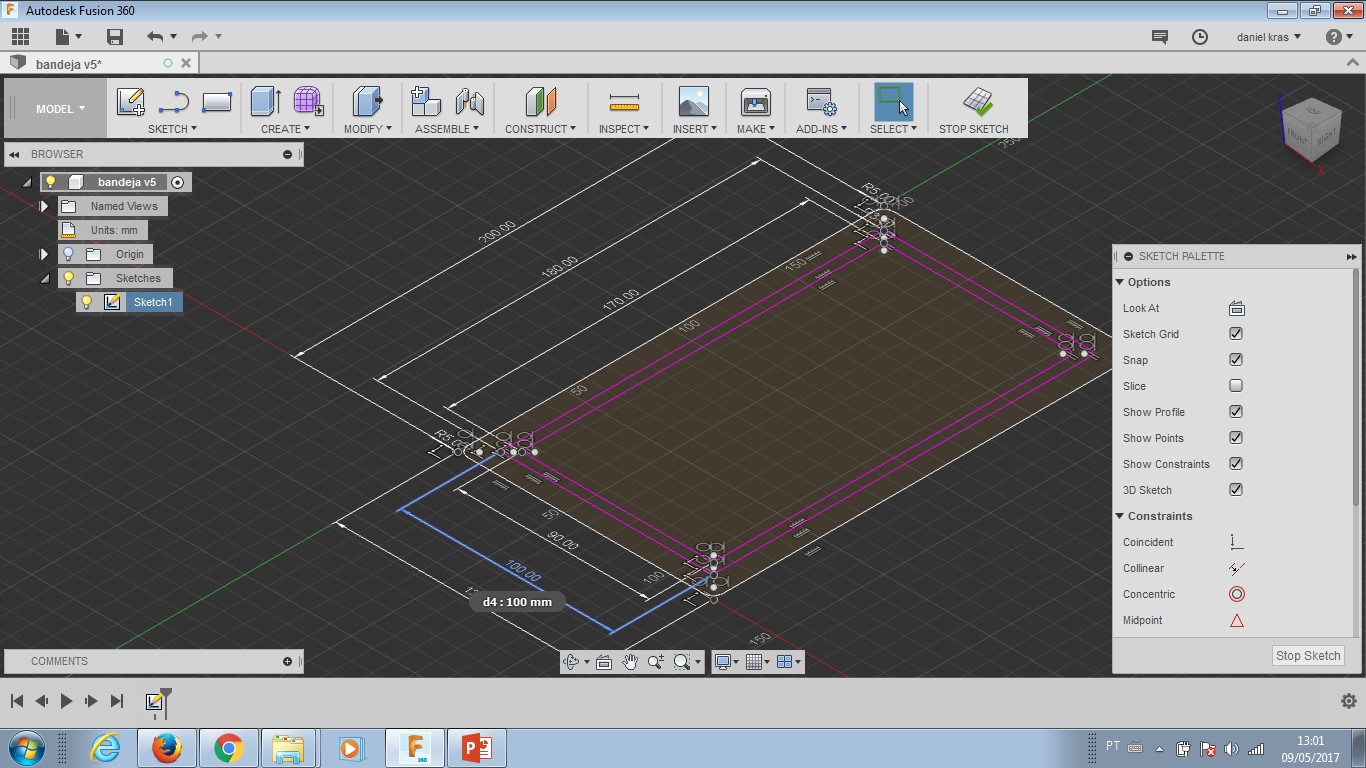Viewport: 1366px width, 768px height.
Task: Uncheck the Sketch Grid checkbox
Action: coord(1236,334)
